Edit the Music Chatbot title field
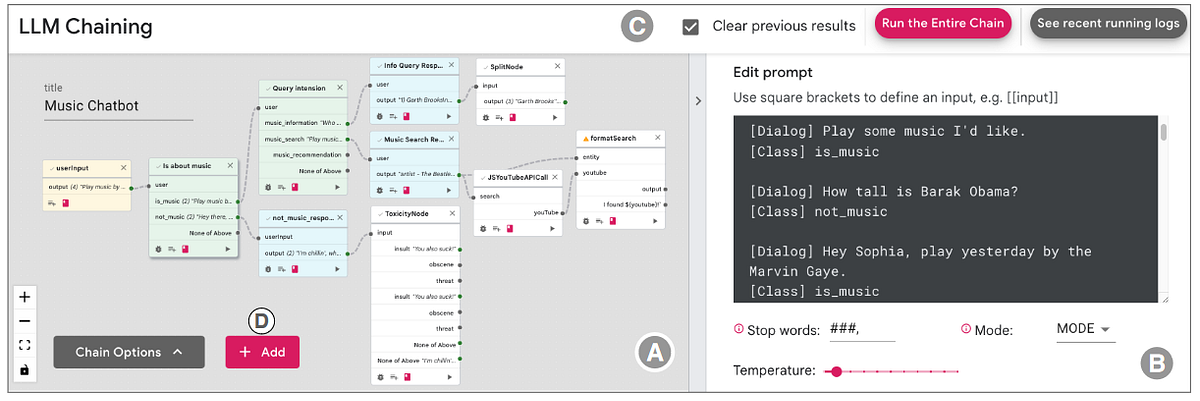Image resolution: width=1200 pixels, height=401 pixels. click(x=118, y=106)
